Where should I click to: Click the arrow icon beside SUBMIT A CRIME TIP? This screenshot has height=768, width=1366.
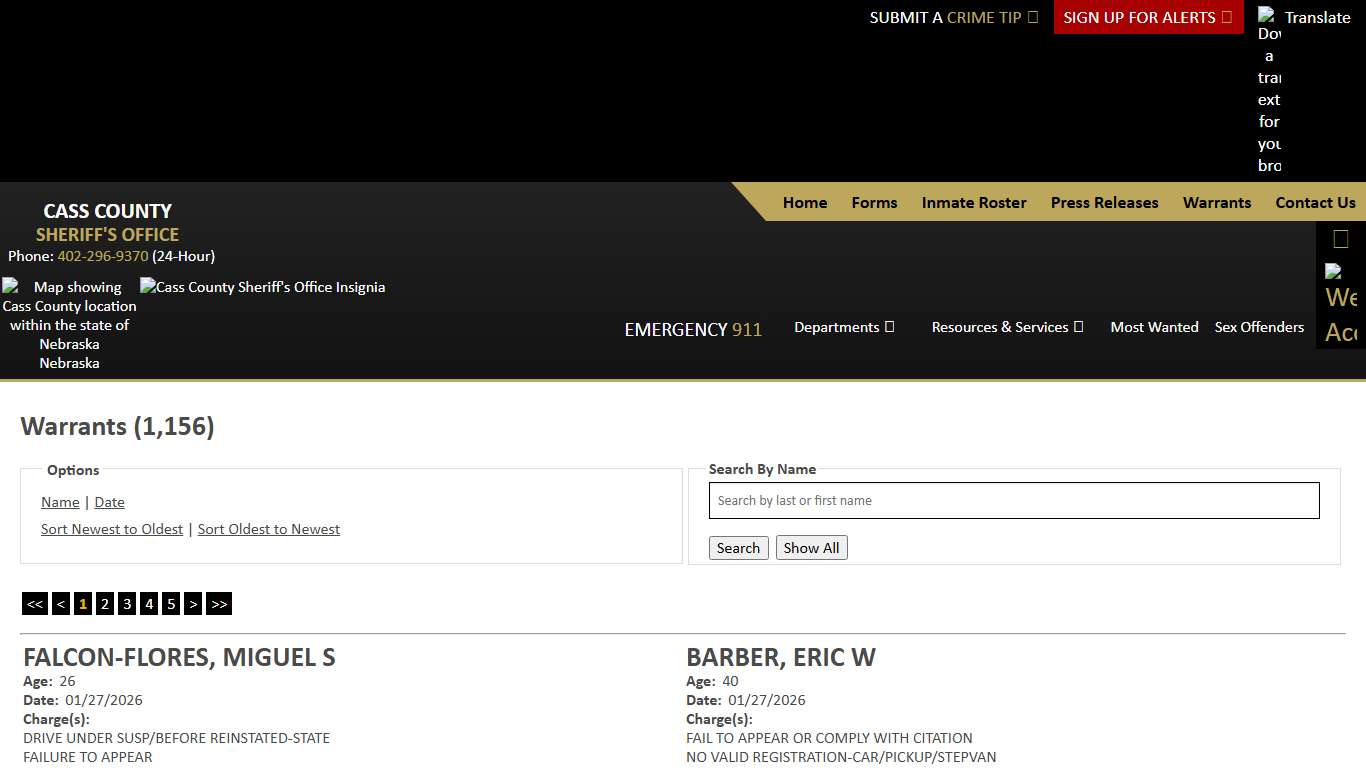click(1032, 17)
